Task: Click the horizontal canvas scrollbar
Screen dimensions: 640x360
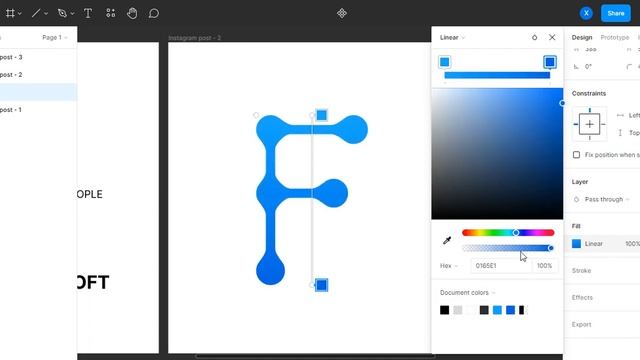Action: click(x=314, y=356)
